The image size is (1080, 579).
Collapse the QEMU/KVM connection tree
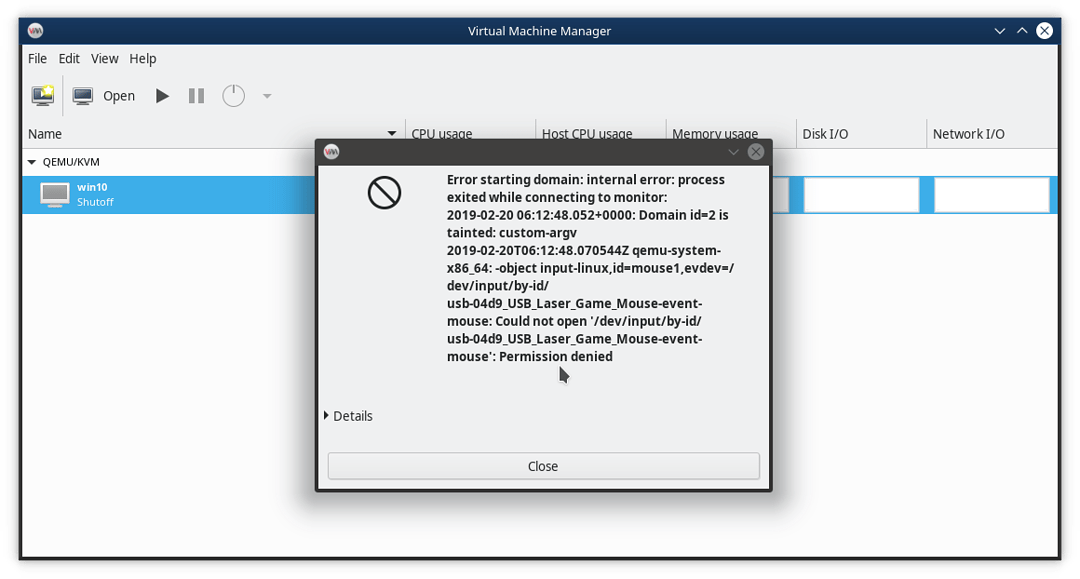[x=32, y=162]
